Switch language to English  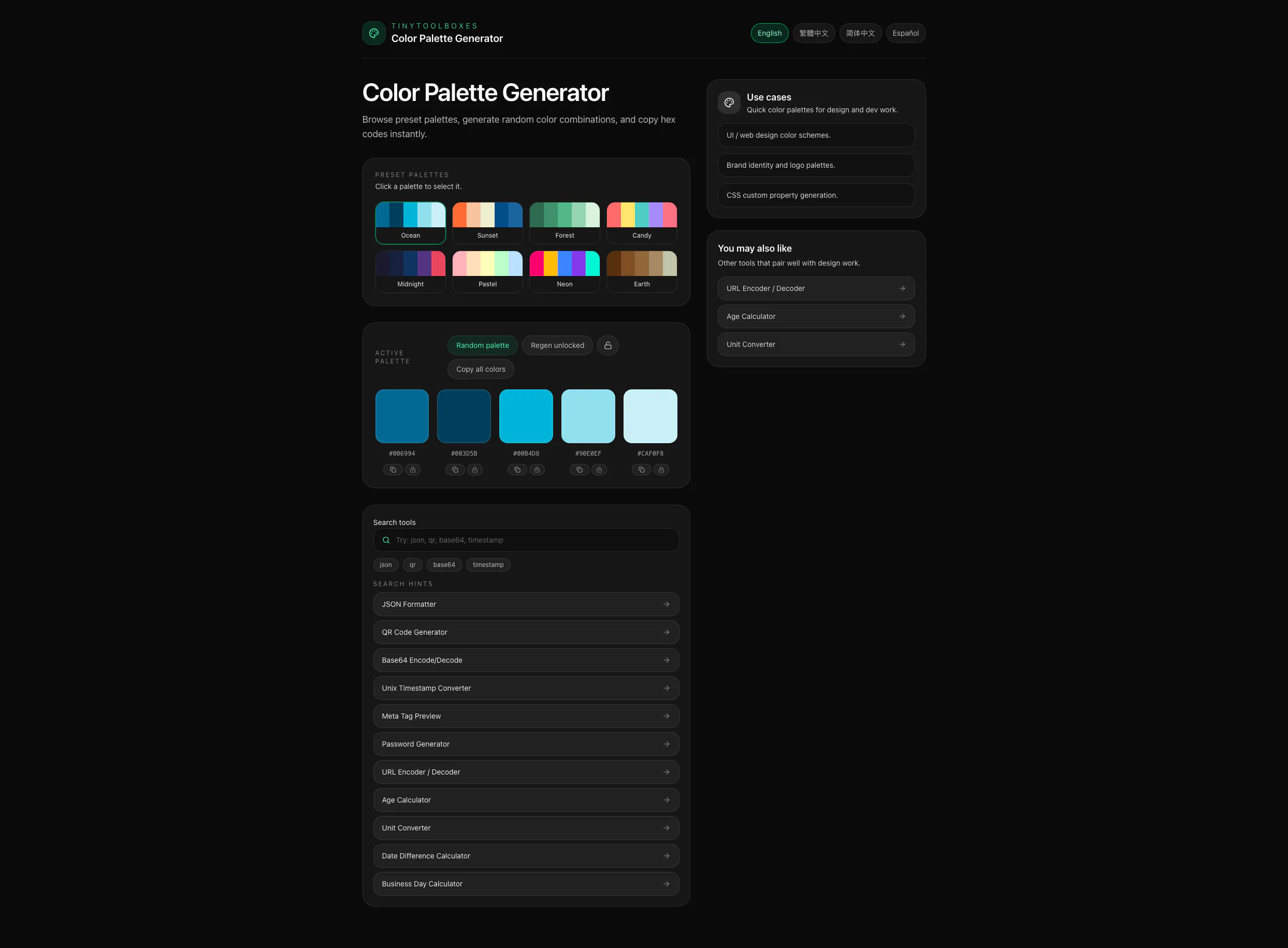tap(769, 33)
